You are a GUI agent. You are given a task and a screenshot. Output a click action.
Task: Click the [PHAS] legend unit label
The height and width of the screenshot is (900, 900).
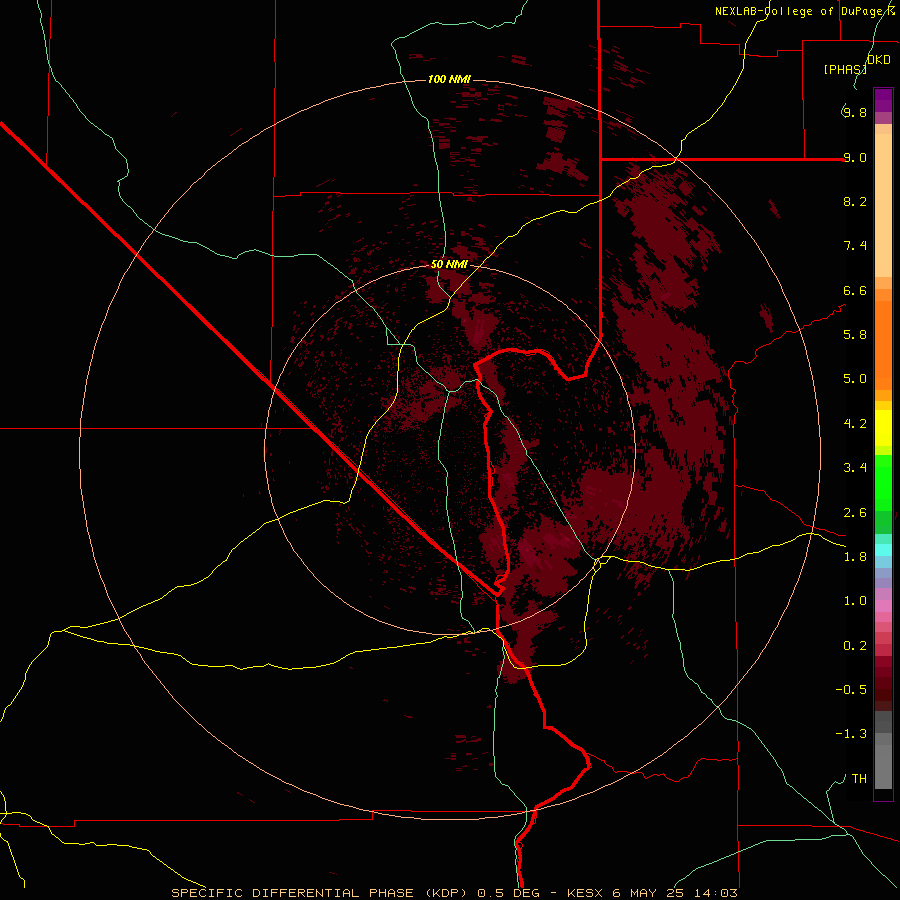(x=845, y=69)
